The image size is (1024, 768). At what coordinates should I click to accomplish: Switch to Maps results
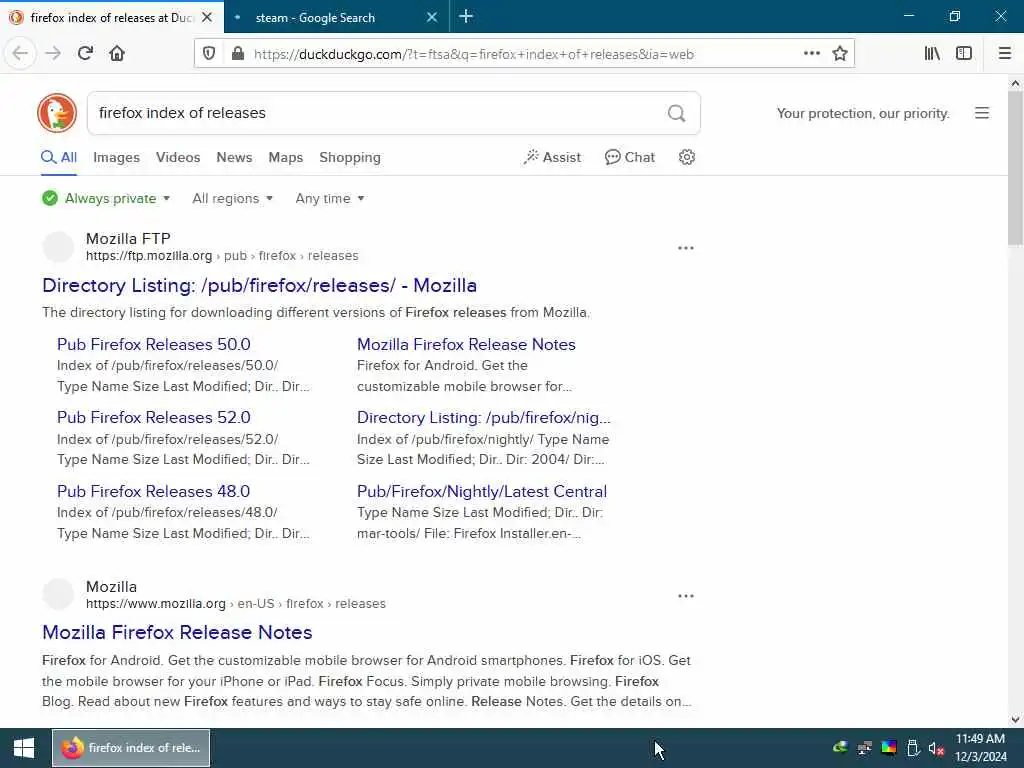click(285, 157)
